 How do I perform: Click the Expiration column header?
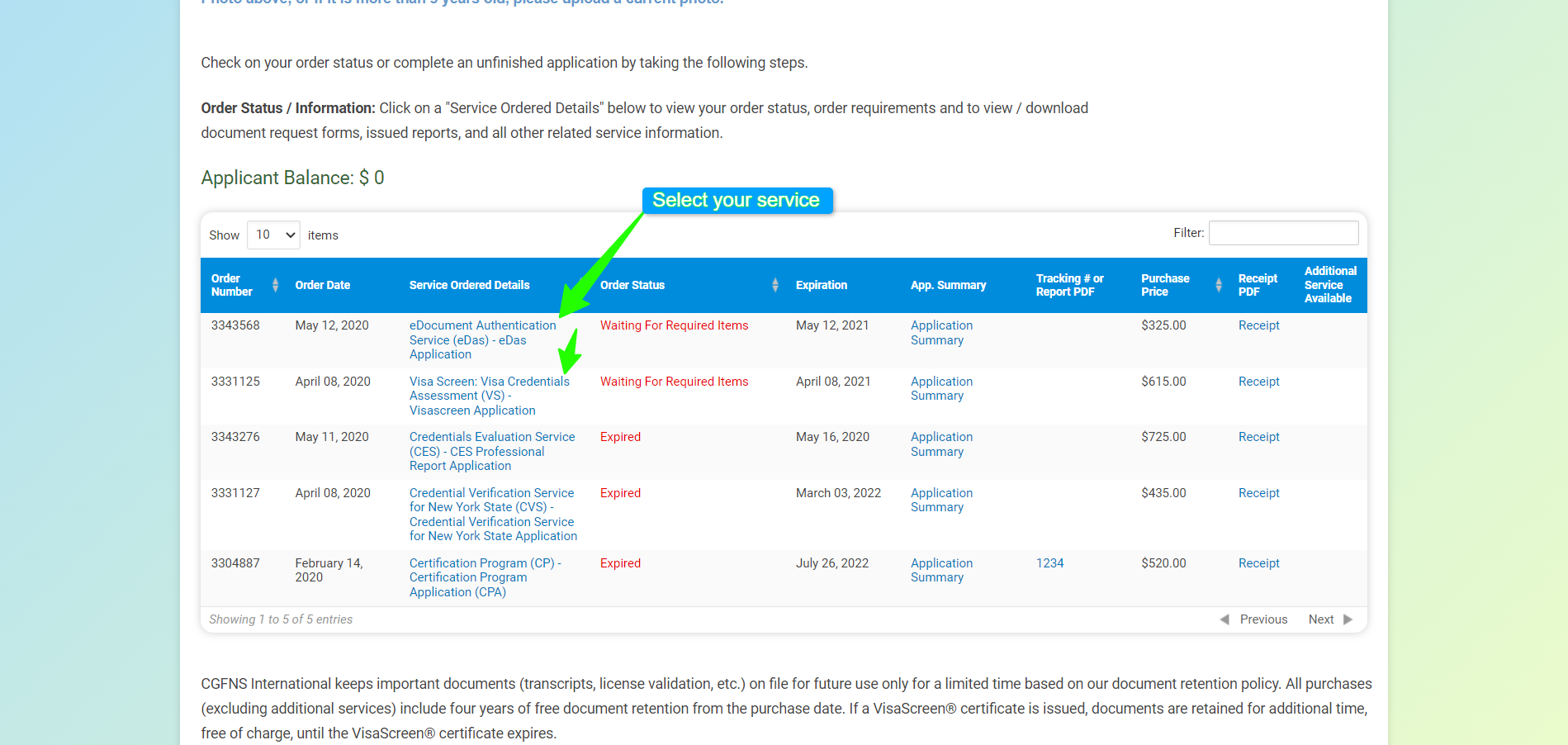click(821, 285)
